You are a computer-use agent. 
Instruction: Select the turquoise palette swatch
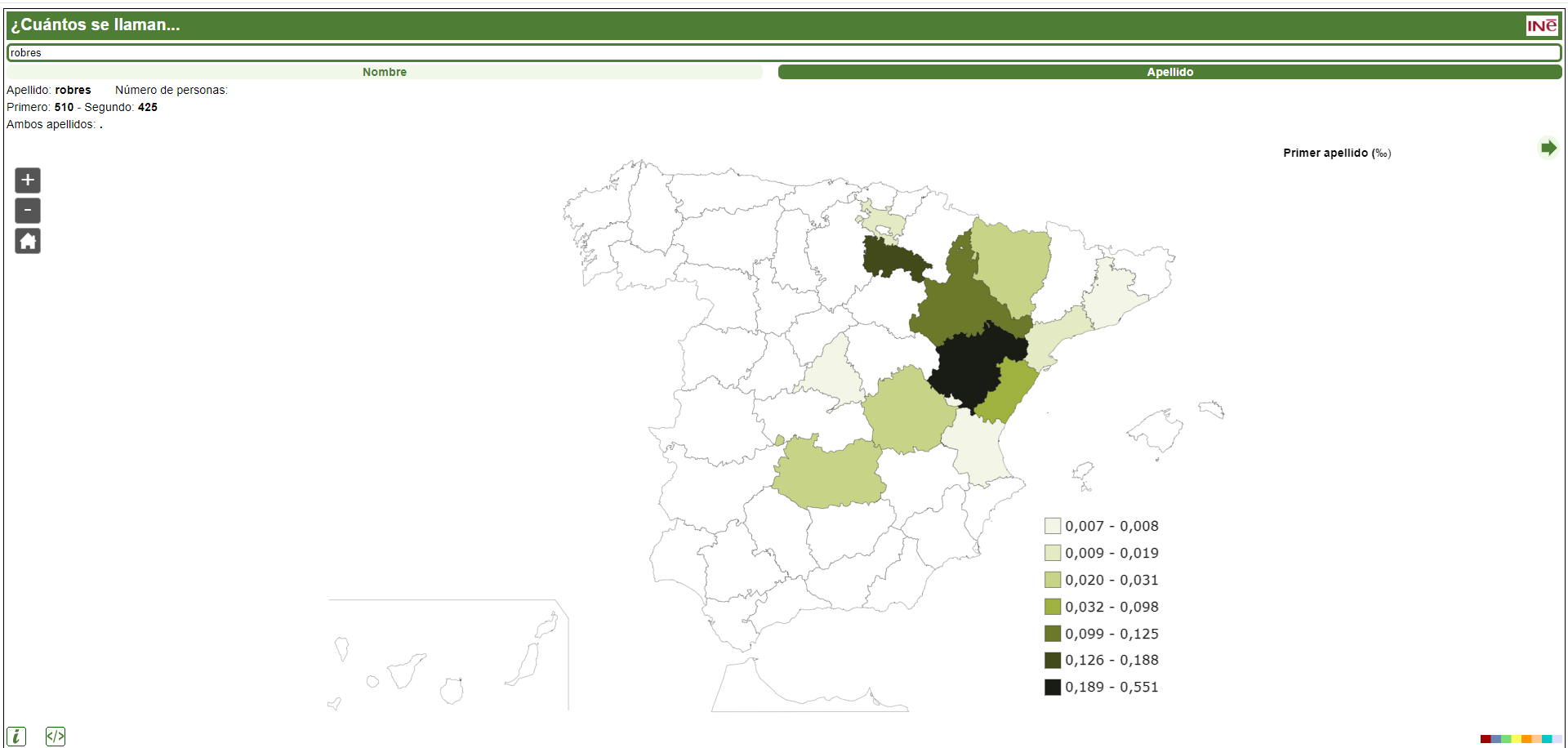(1547, 739)
